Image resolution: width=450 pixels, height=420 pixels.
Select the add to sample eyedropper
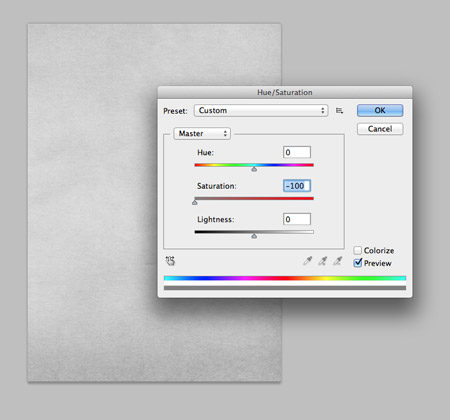click(x=322, y=261)
